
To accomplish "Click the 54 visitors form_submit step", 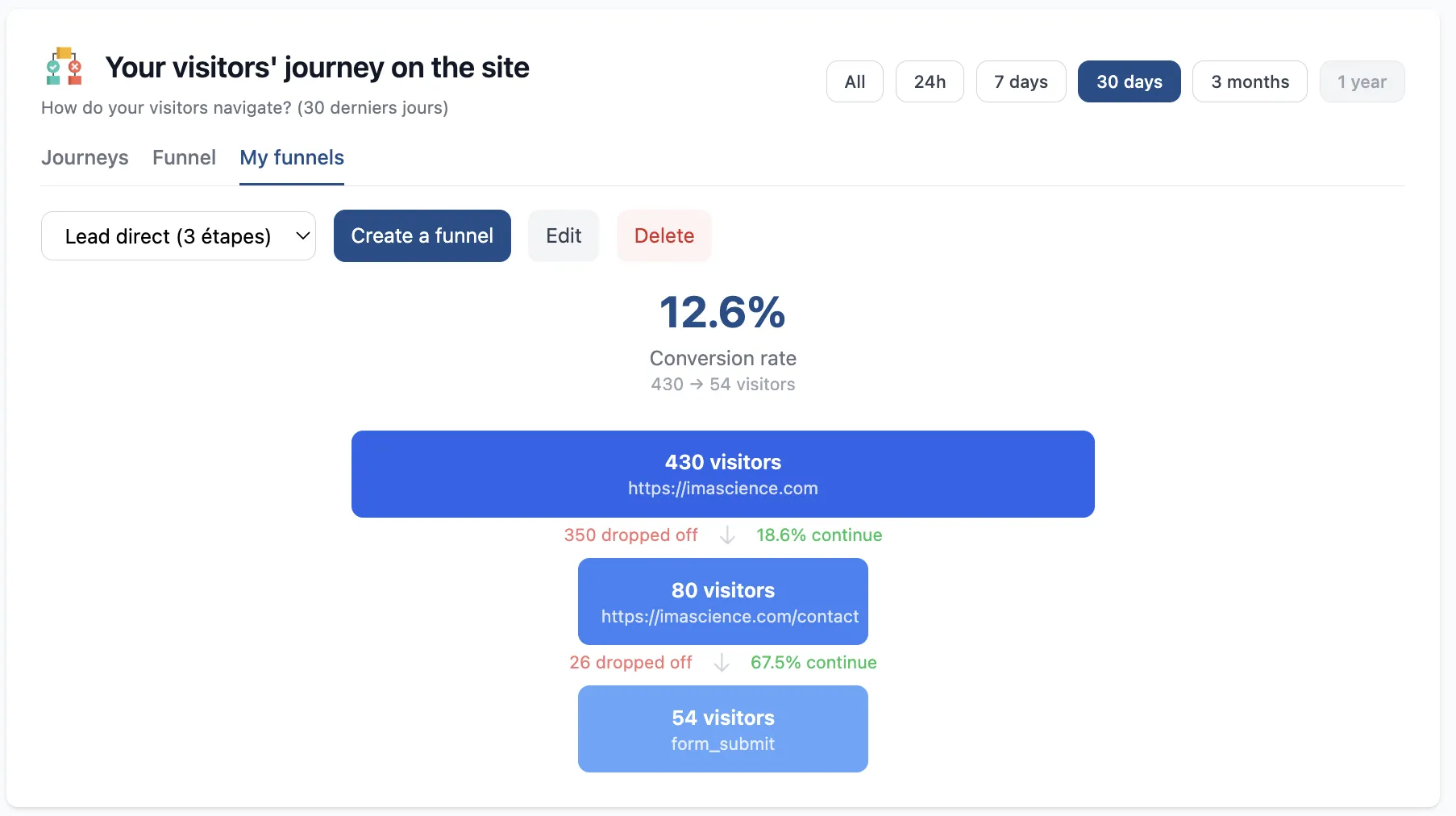I will 722,729.
